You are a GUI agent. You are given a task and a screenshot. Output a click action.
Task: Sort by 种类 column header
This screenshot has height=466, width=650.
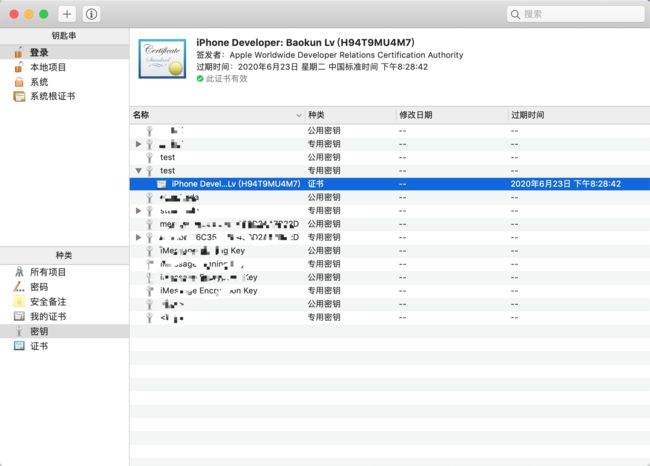point(350,115)
